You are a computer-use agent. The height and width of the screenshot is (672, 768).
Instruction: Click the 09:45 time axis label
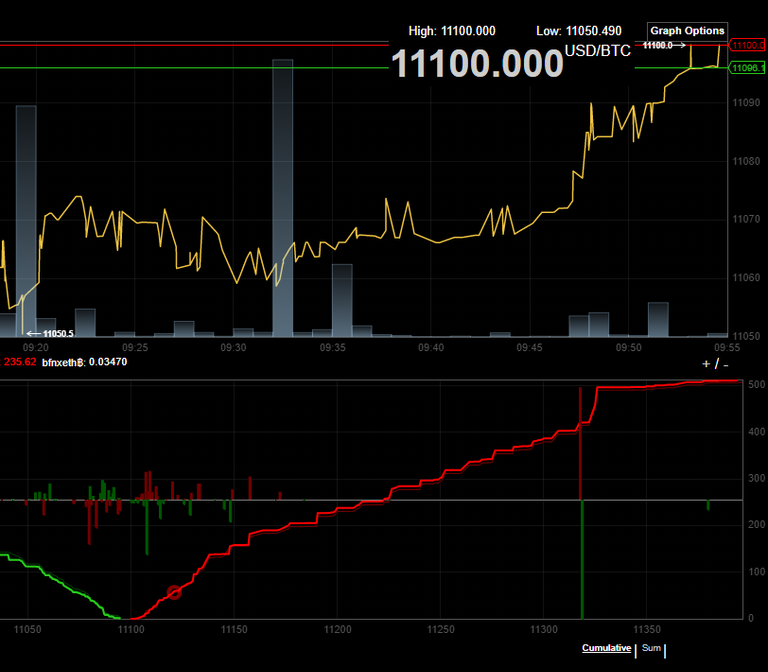coord(530,348)
